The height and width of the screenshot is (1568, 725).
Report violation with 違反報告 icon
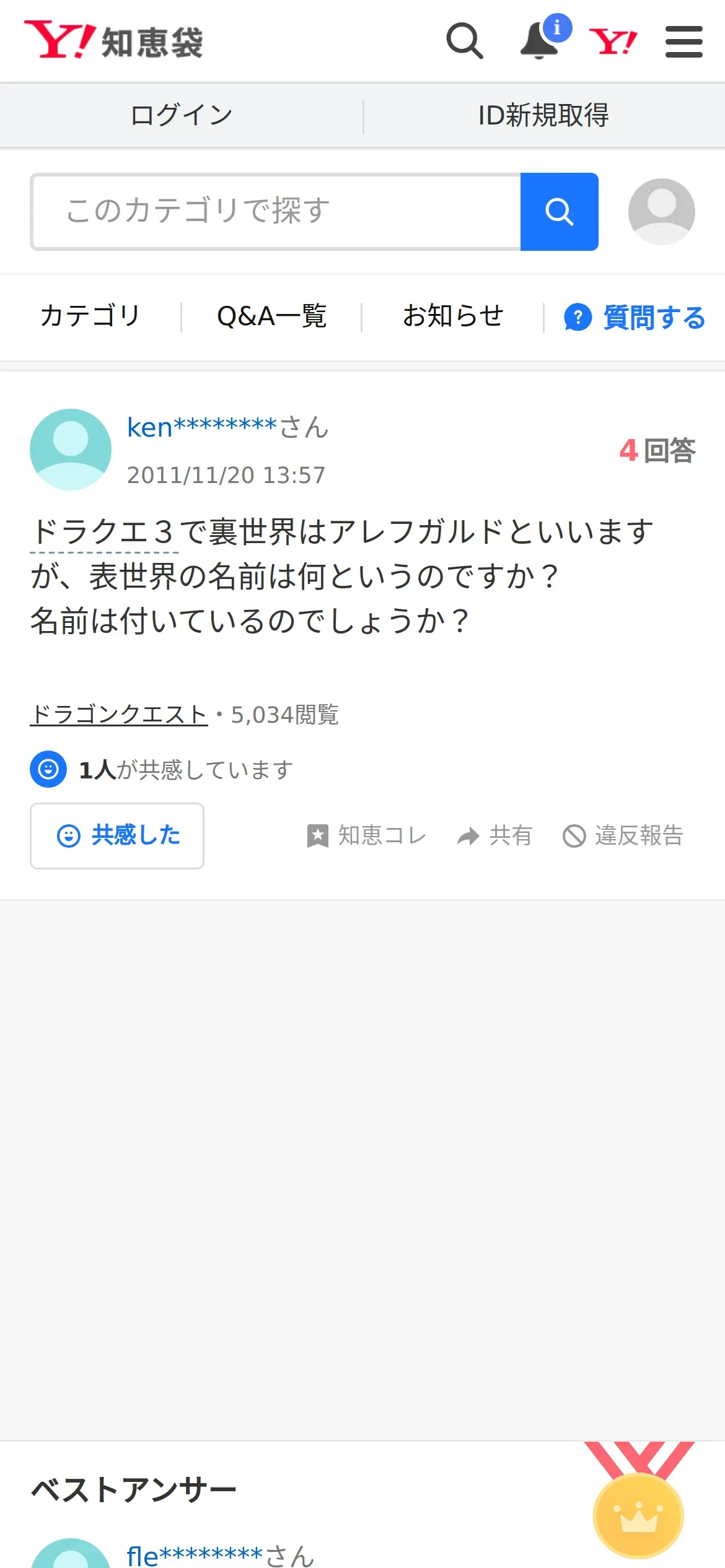(x=574, y=836)
